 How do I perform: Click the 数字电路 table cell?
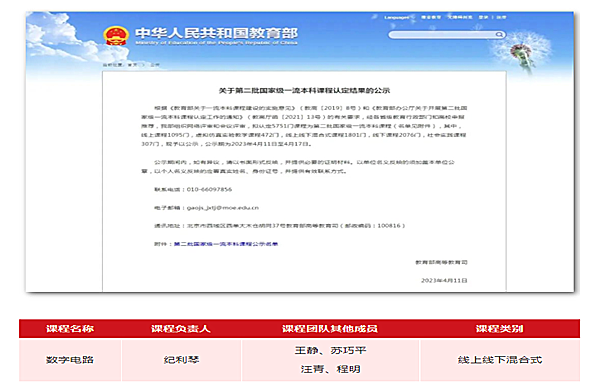tap(70, 360)
